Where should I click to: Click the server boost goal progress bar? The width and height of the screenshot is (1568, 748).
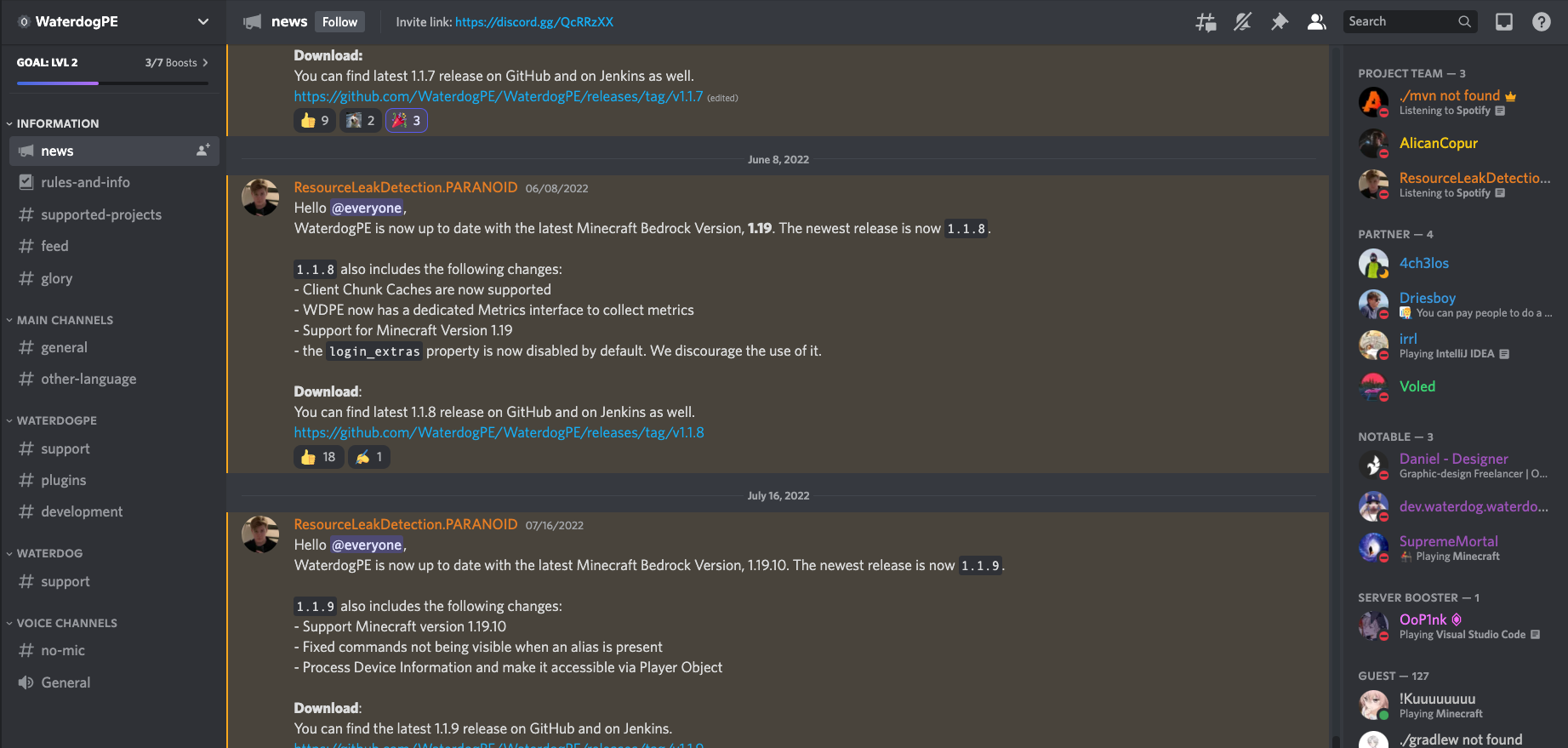112,83
